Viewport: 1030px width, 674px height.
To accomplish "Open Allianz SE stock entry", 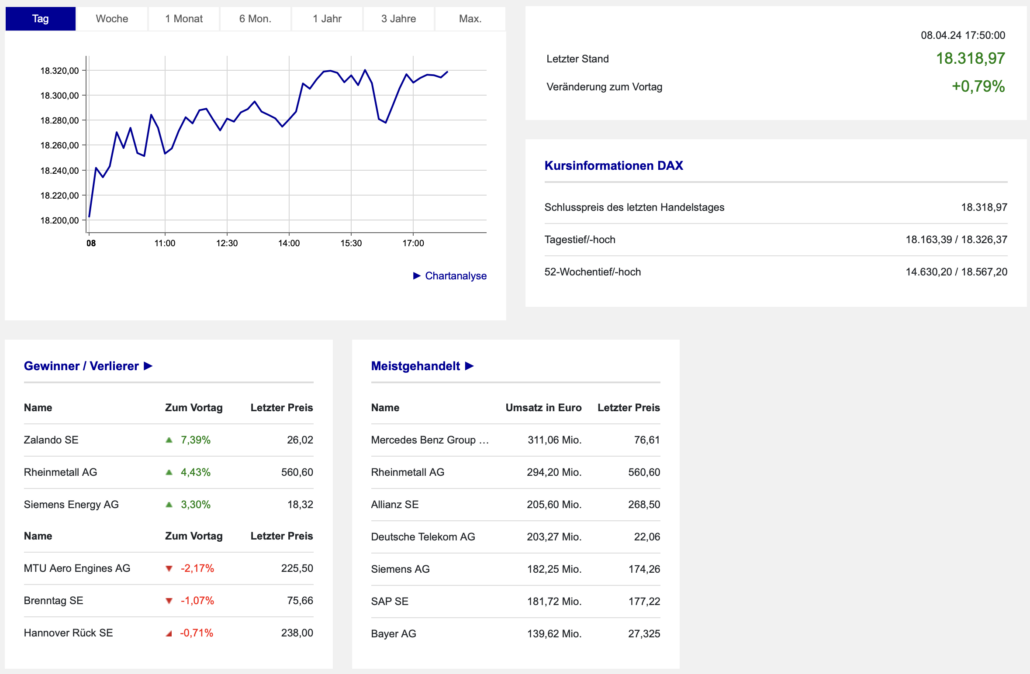I will (395, 505).
